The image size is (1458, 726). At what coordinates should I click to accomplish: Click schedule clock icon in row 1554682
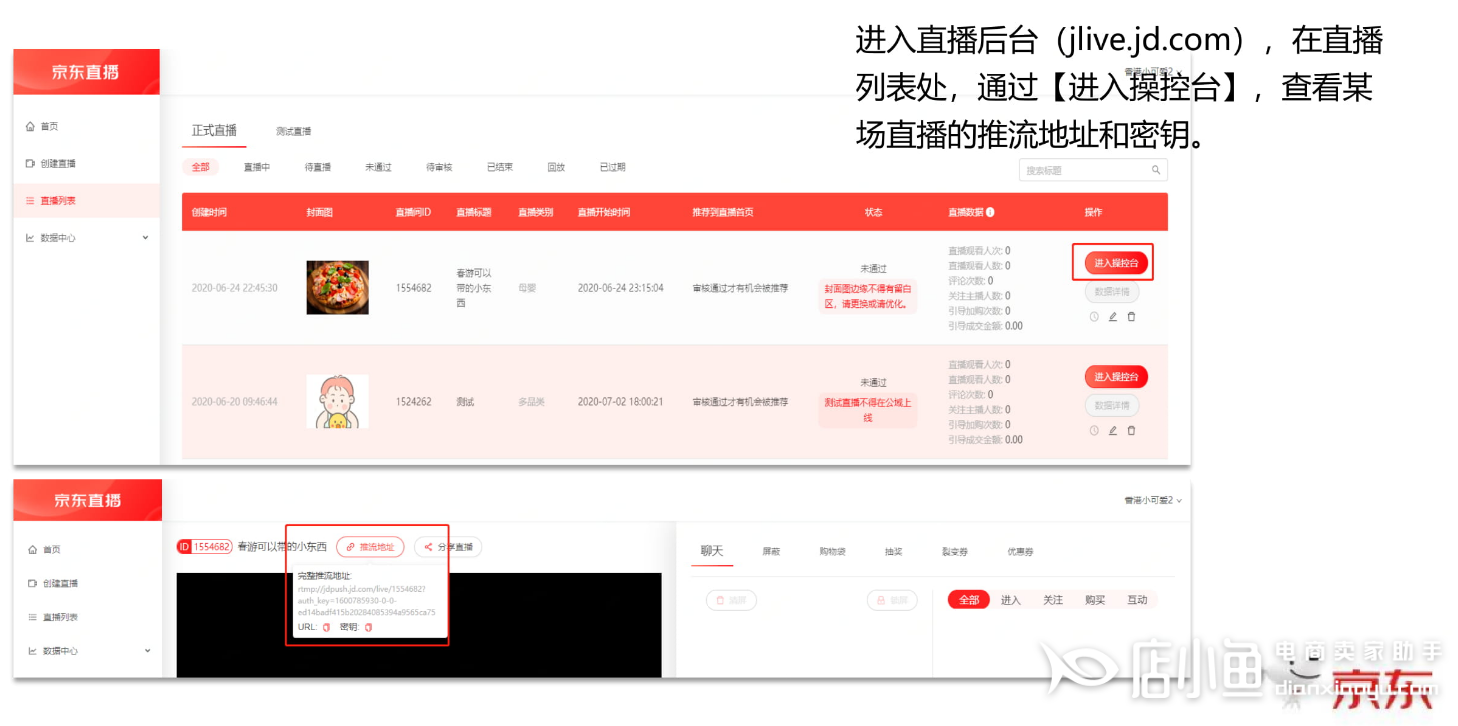pos(1094,317)
